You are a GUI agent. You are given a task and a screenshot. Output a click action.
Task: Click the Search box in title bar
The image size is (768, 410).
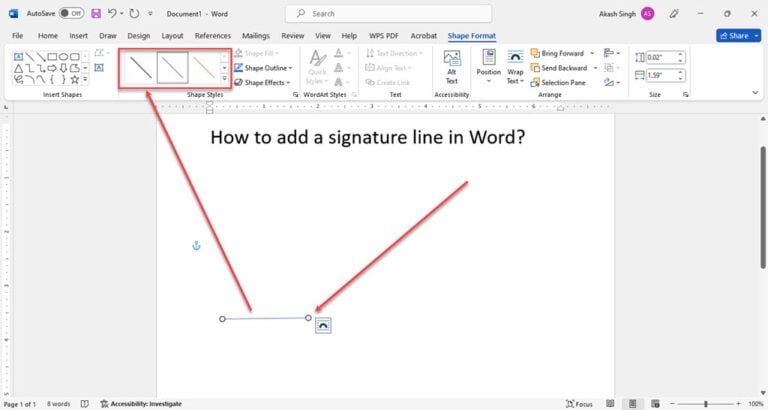[x=388, y=14]
